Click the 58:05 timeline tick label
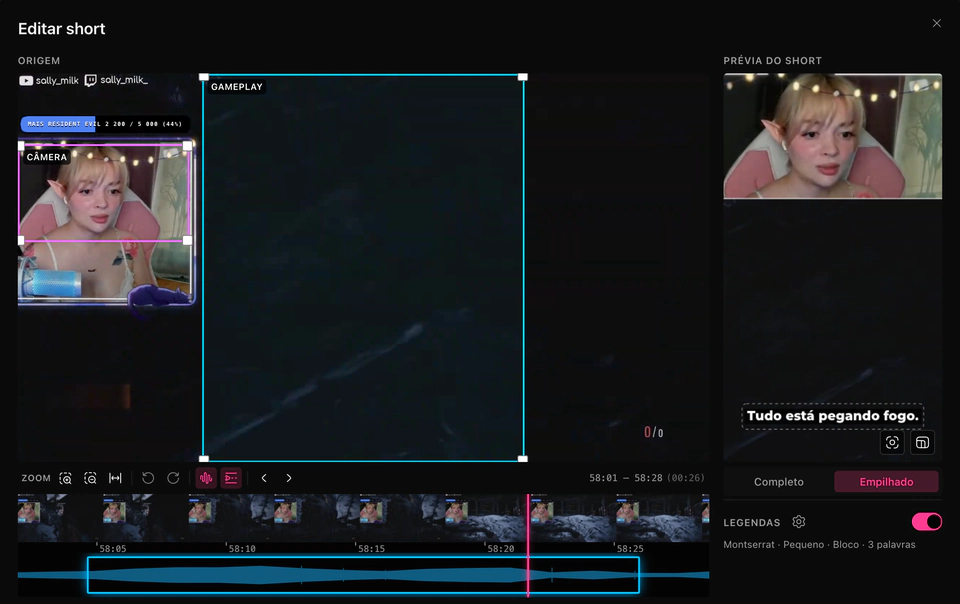960x604 pixels. pos(113,549)
